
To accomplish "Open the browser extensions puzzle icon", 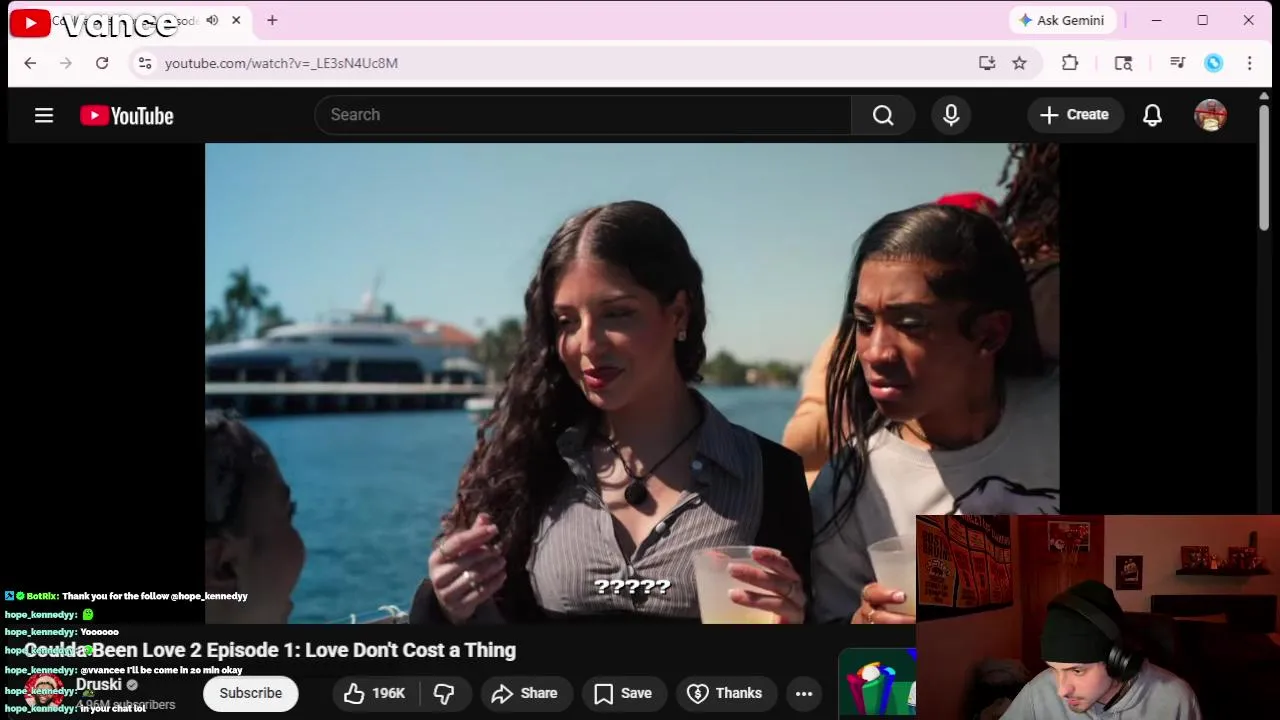I will (1070, 63).
